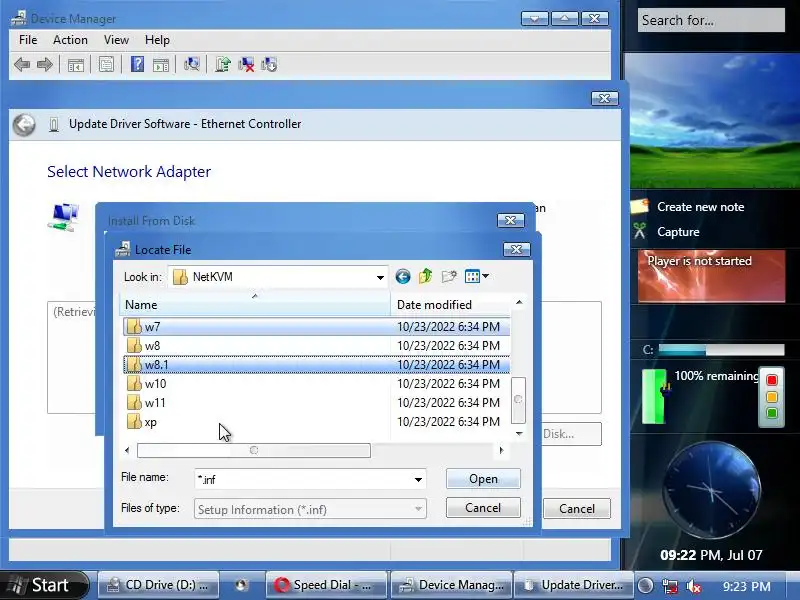Switch to Update Driver taskbar button

click(573, 585)
